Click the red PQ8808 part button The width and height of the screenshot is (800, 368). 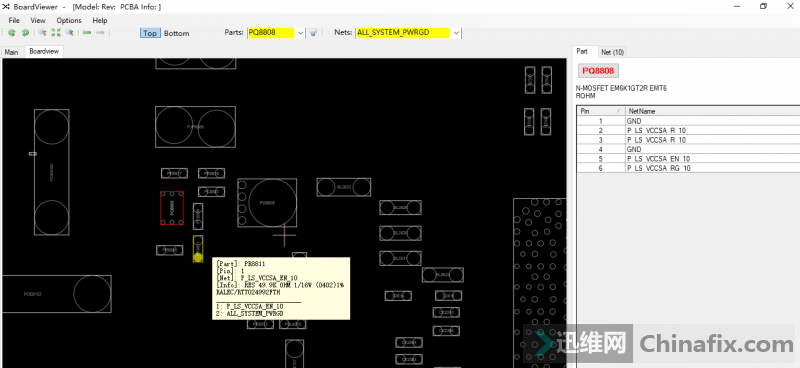tap(598, 71)
